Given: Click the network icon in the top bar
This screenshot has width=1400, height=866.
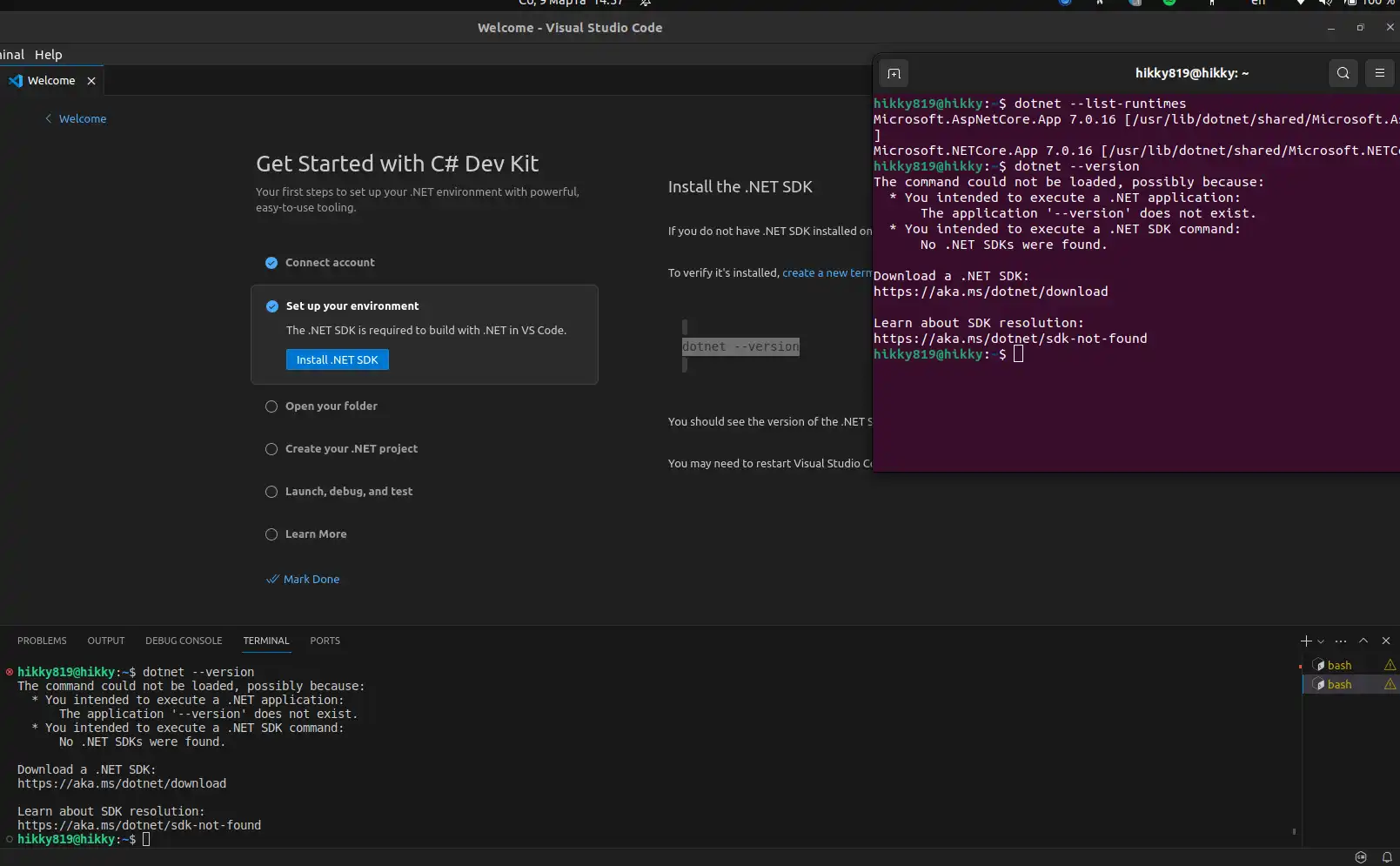Looking at the screenshot, I should (x=1301, y=3).
